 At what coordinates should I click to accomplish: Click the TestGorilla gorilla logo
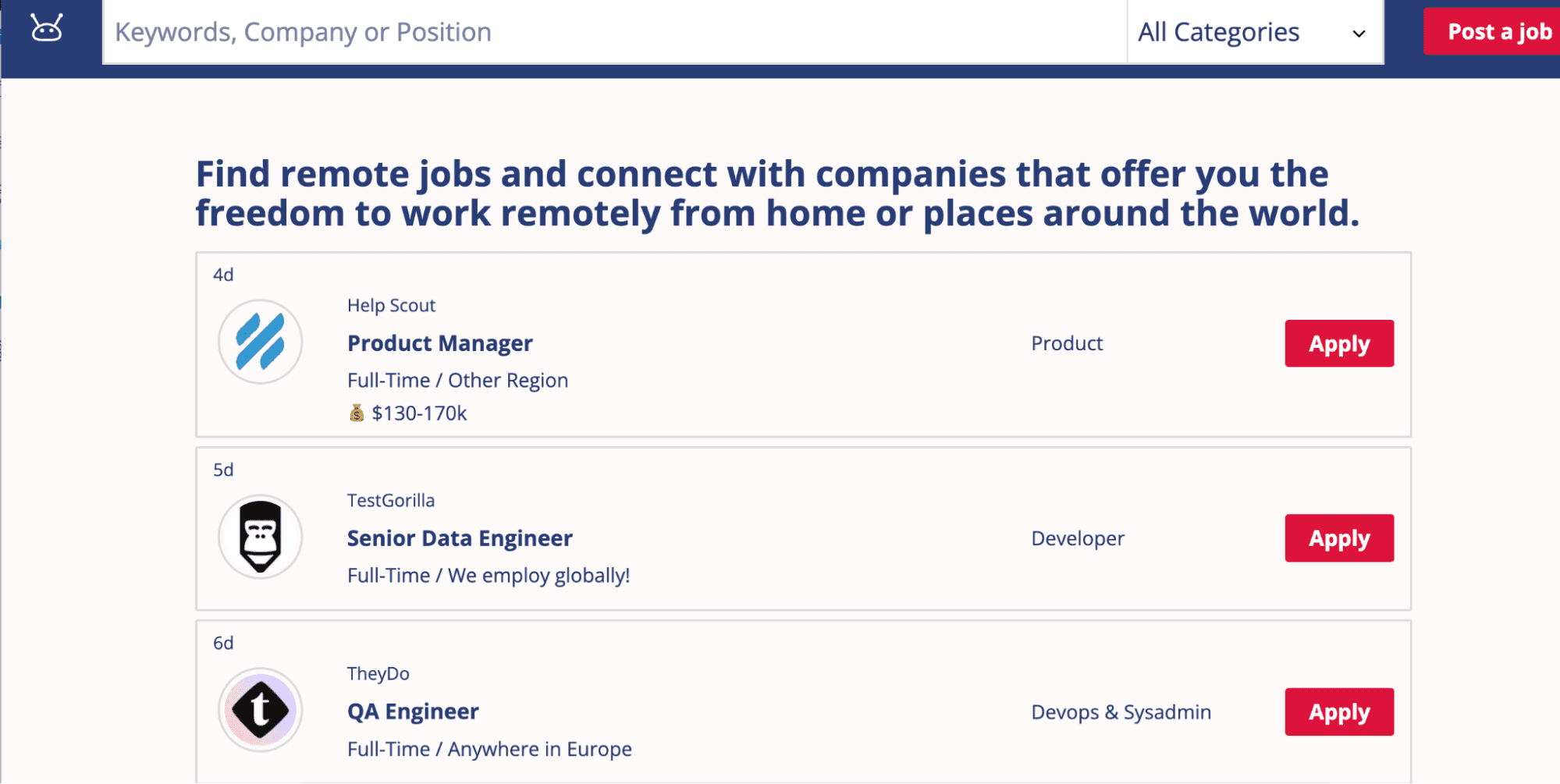pyautogui.click(x=260, y=537)
